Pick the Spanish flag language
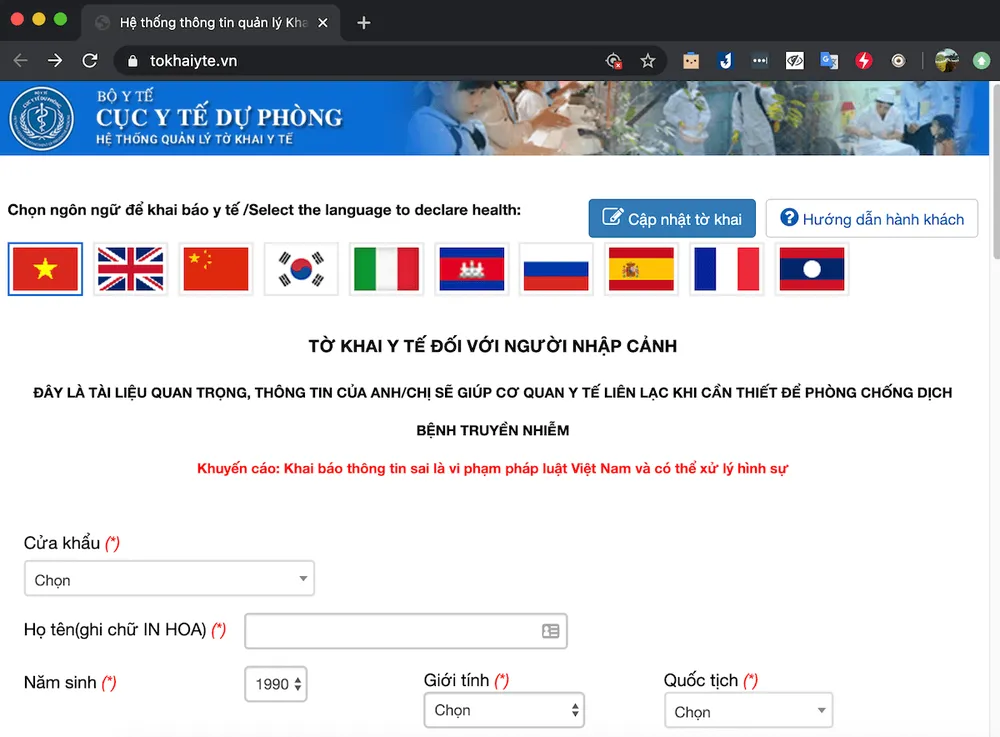Image resolution: width=1000 pixels, height=737 pixels. point(641,269)
